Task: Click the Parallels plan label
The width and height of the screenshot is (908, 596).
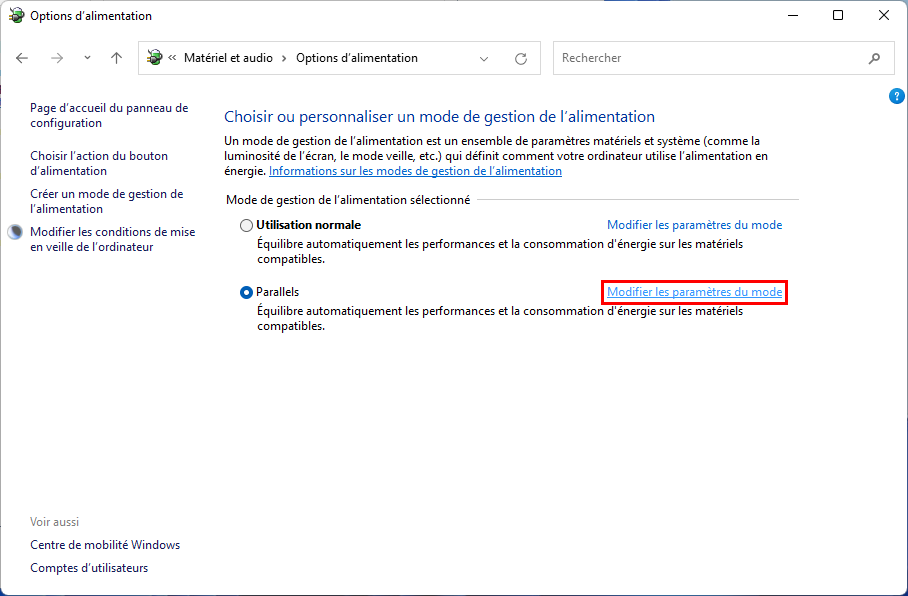Action: [277, 292]
